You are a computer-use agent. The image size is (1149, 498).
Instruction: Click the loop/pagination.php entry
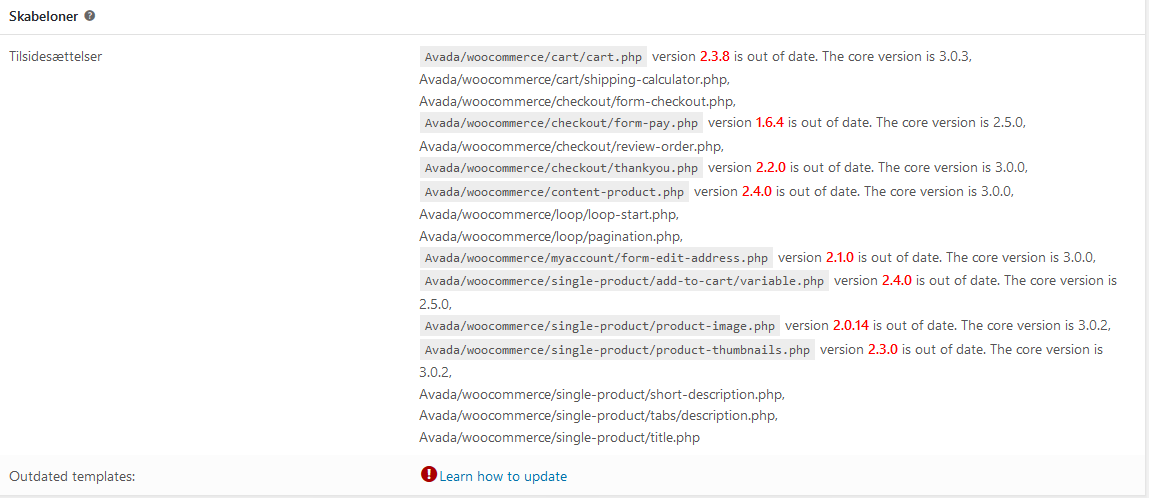tap(551, 237)
